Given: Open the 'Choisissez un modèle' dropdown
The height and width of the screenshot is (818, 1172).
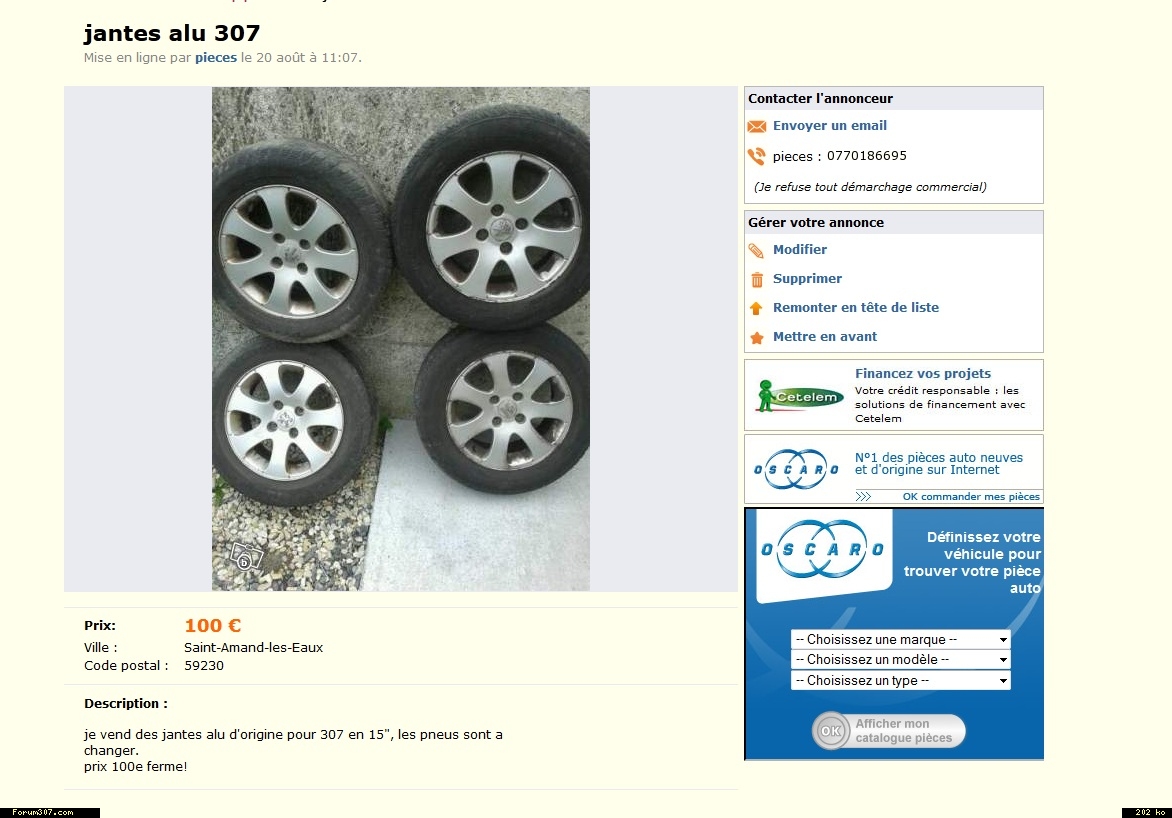Looking at the screenshot, I should [x=901, y=659].
